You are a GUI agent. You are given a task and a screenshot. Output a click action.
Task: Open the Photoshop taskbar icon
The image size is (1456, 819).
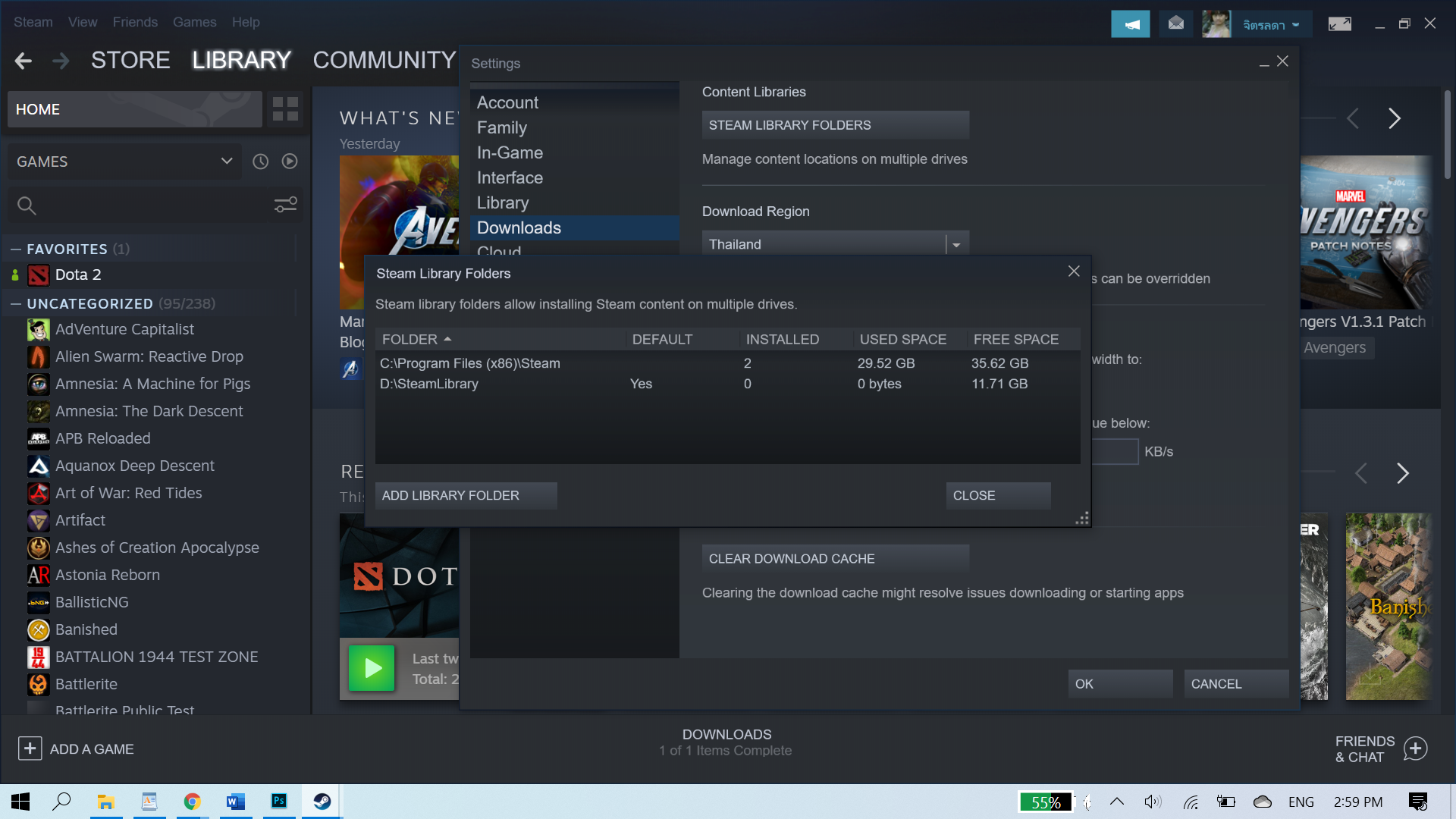pyautogui.click(x=279, y=802)
